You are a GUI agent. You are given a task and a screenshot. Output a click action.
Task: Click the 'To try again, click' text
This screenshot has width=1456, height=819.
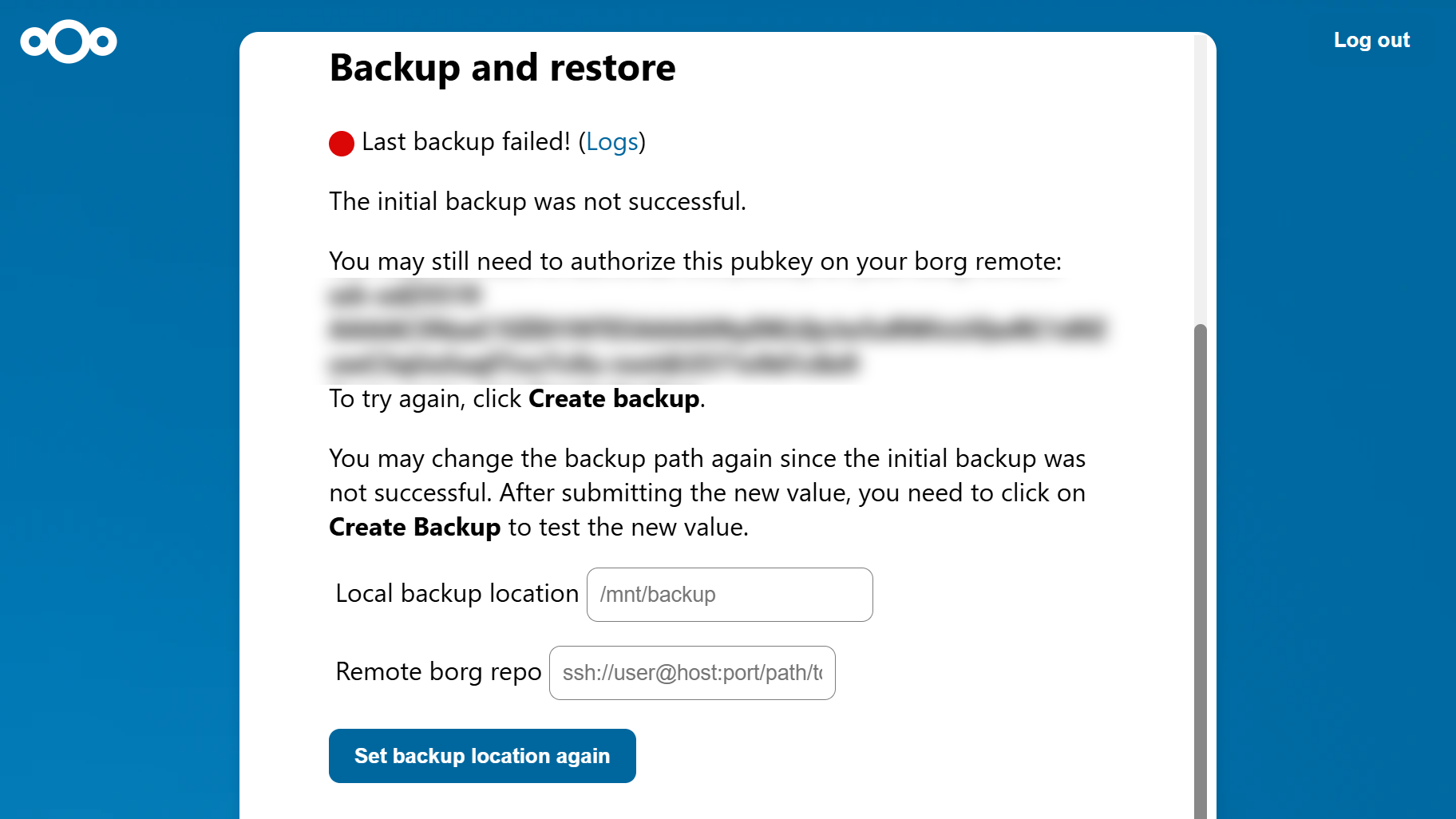(x=425, y=398)
